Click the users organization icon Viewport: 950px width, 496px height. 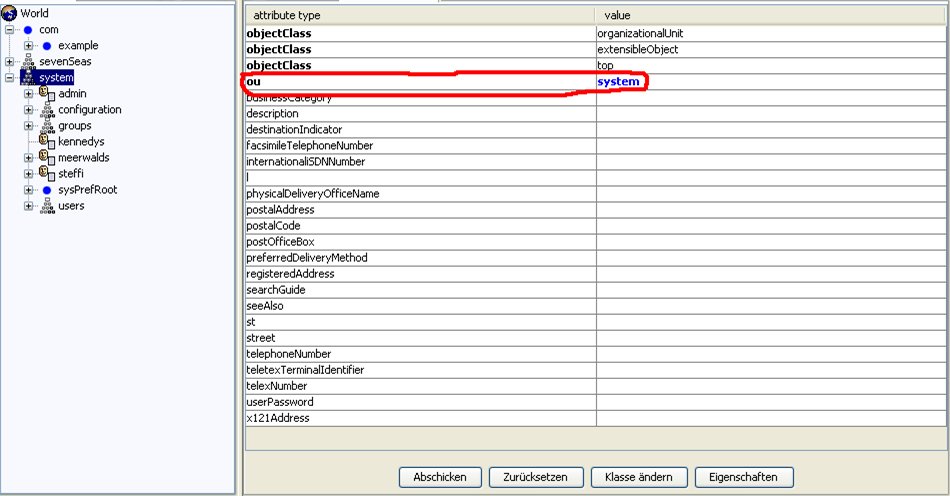[47, 206]
